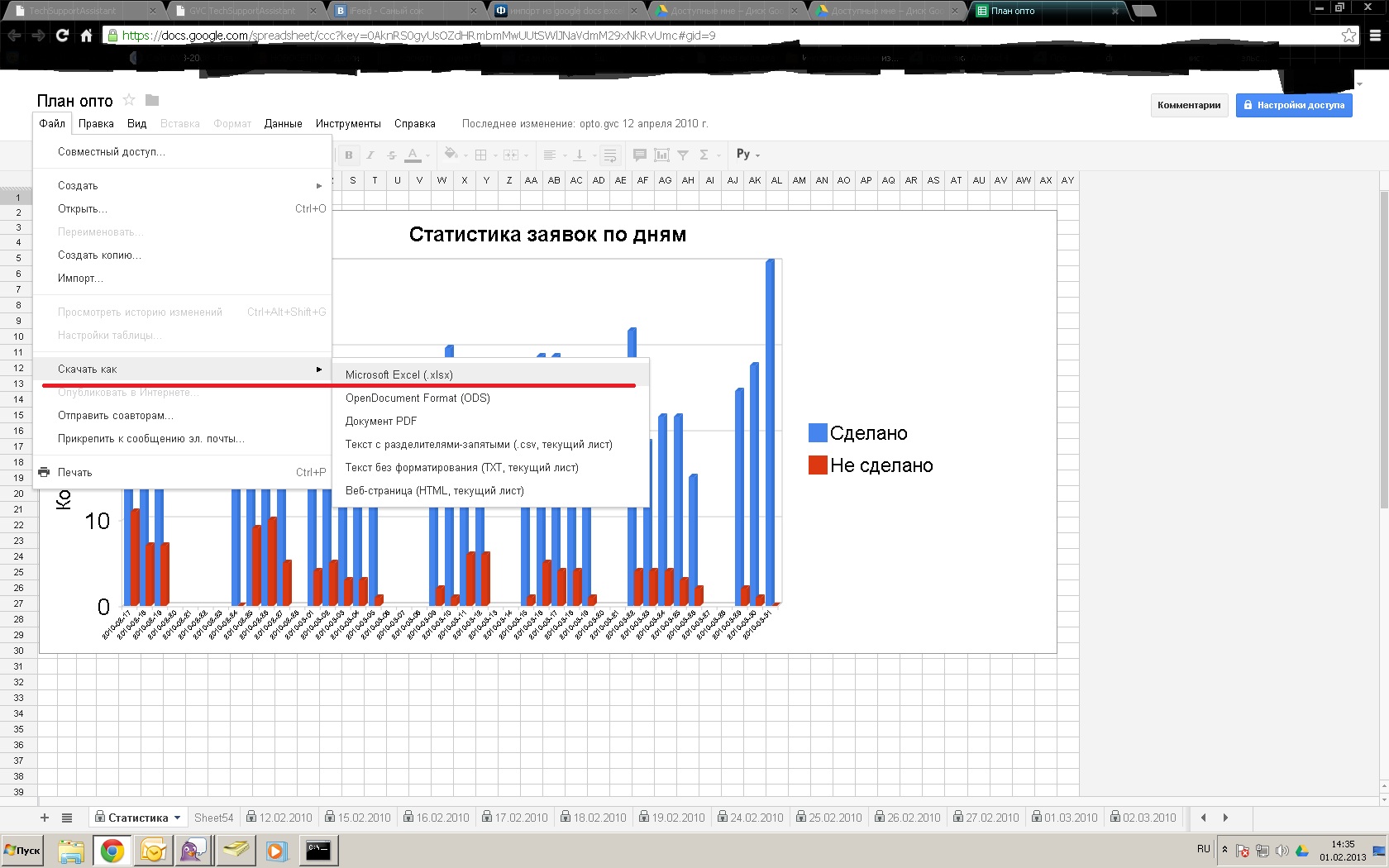Choose Microsoft Excel (.xlsx) download option
The height and width of the screenshot is (868, 1389).
tap(399, 374)
